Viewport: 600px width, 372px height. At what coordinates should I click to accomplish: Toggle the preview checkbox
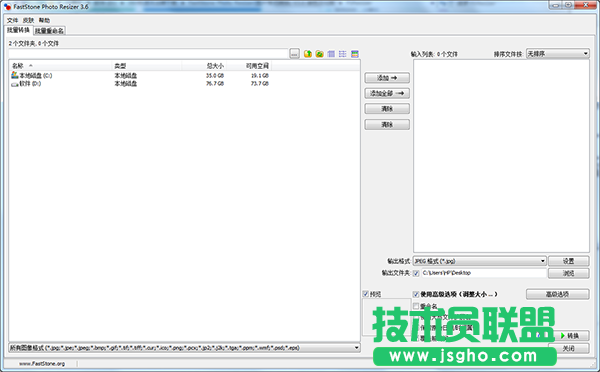(x=365, y=294)
